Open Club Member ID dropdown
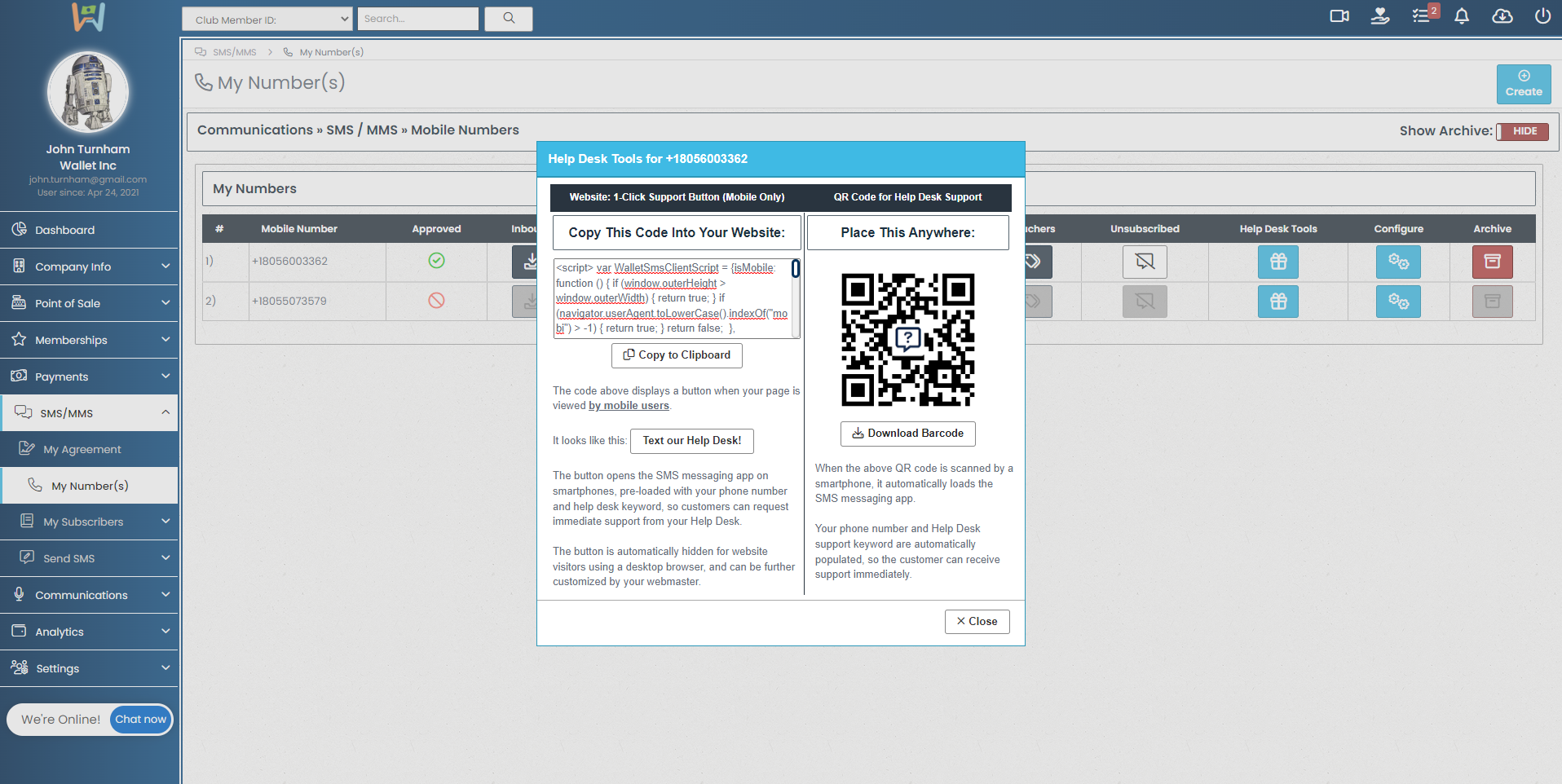 click(267, 19)
